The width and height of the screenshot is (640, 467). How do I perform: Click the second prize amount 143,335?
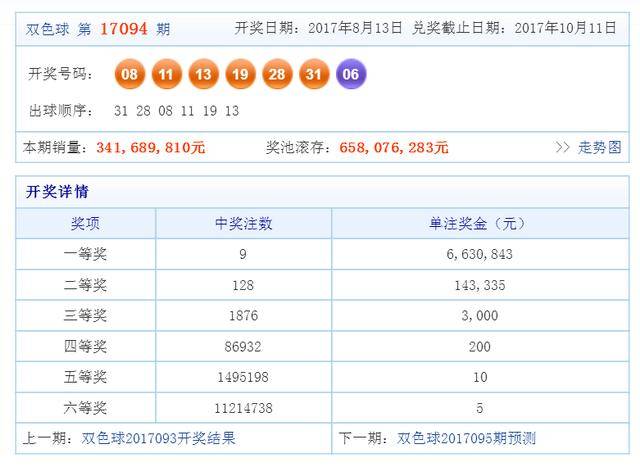pos(480,285)
